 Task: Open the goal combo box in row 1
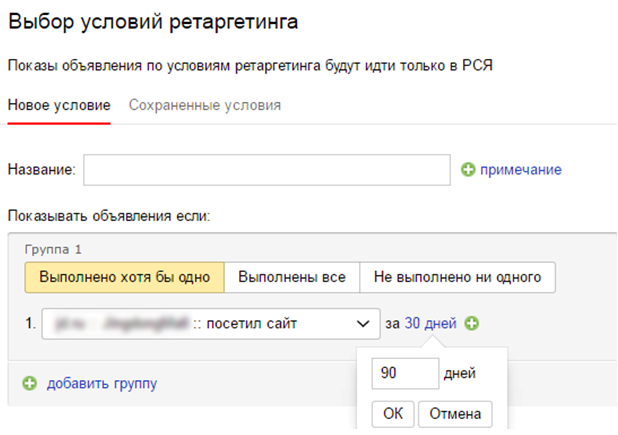point(200,324)
